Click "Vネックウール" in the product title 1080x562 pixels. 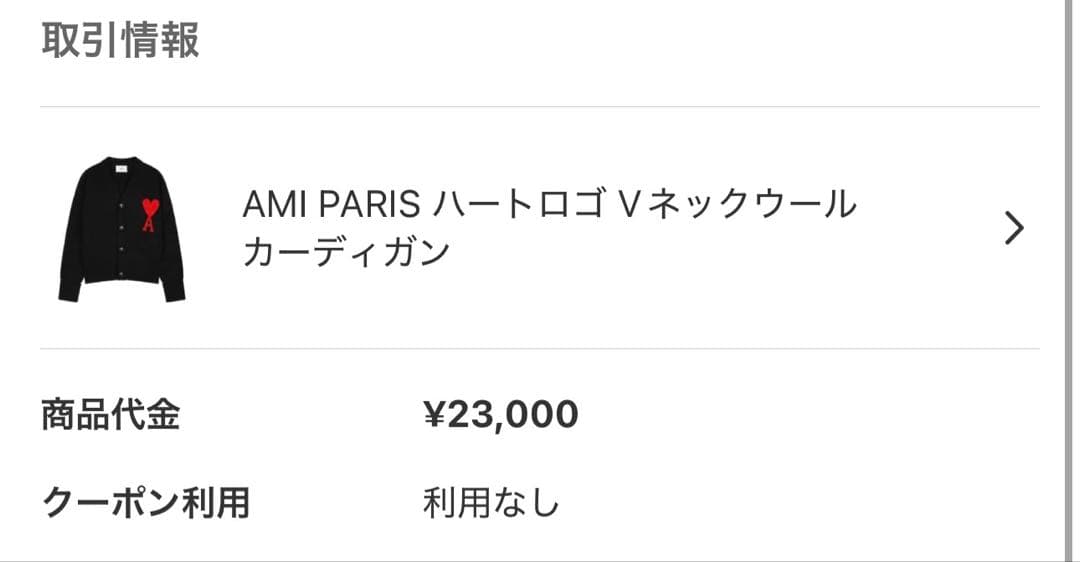click(x=738, y=204)
